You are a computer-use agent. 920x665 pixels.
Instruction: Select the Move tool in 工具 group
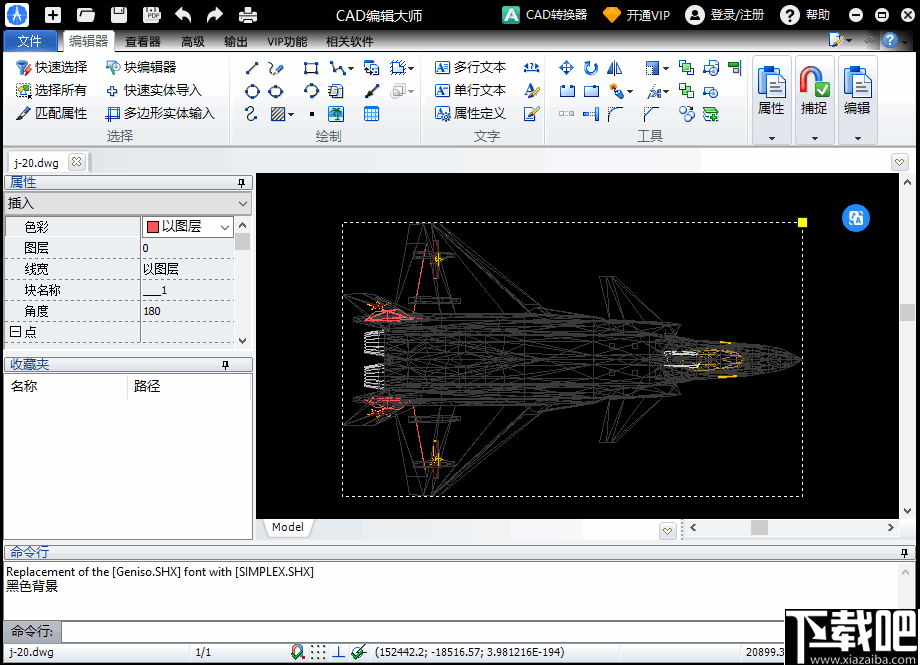click(x=566, y=68)
